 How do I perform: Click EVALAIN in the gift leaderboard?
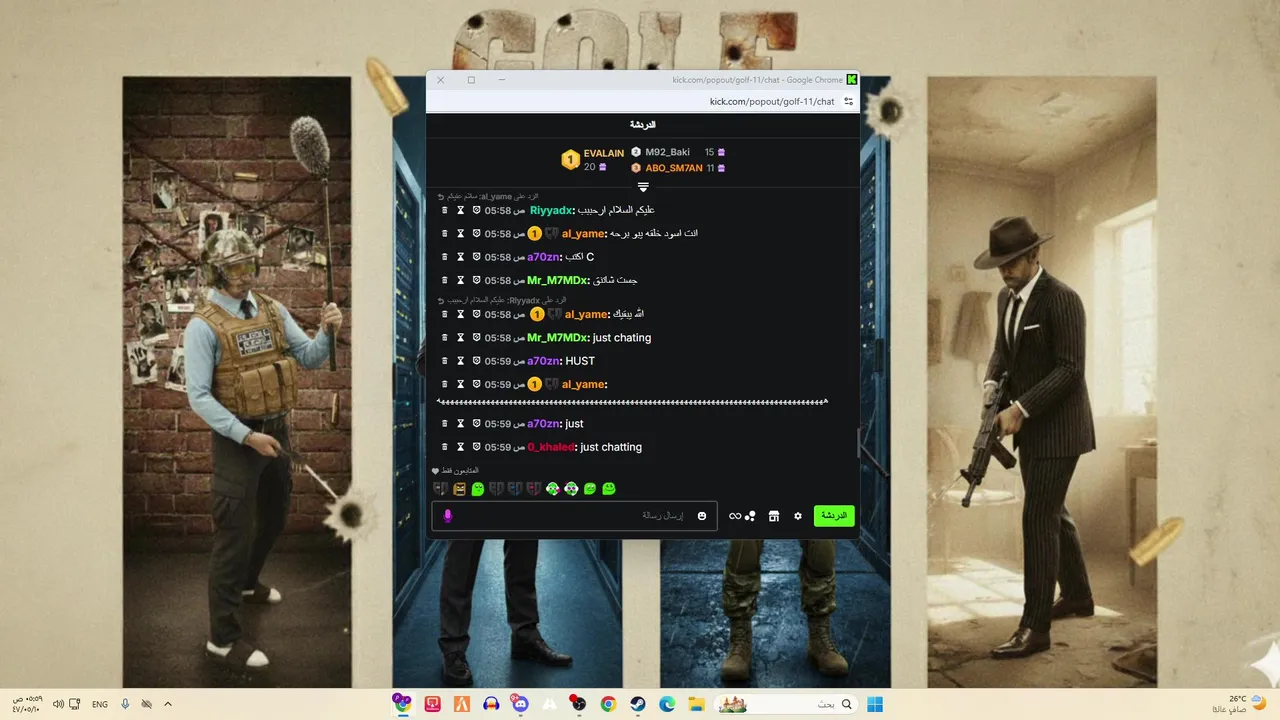(x=604, y=153)
